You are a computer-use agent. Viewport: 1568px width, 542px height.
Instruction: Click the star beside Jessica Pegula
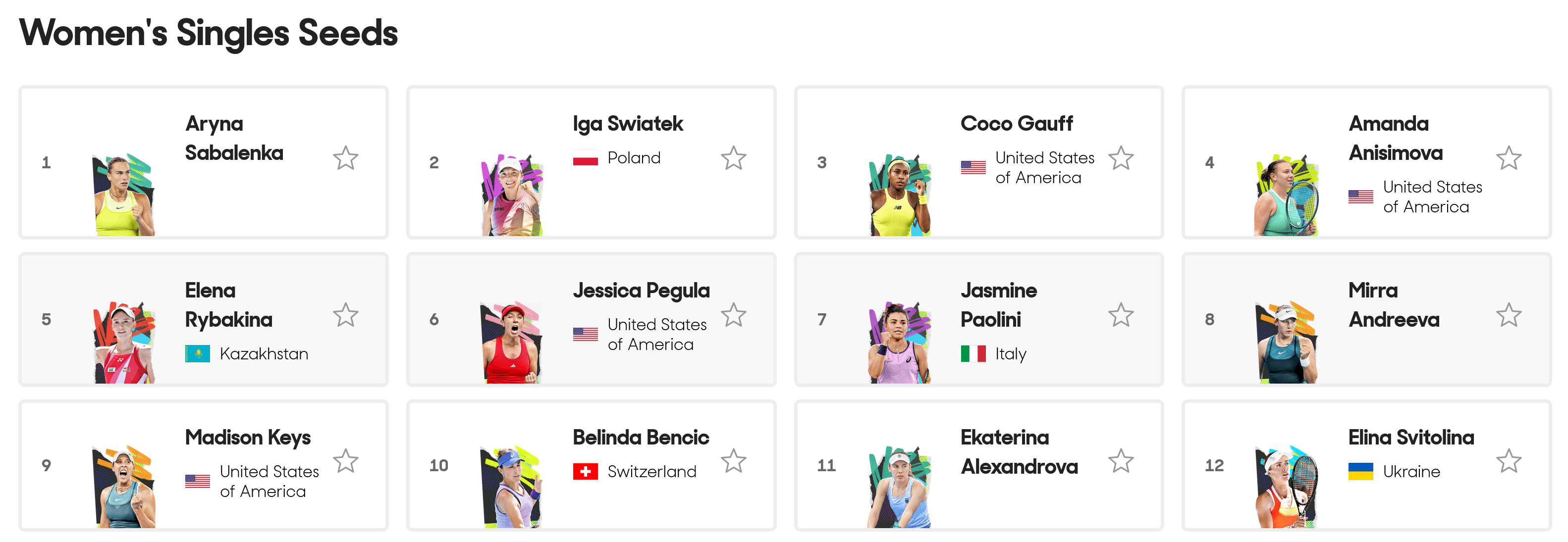pyautogui.click(x=734, y=315)
